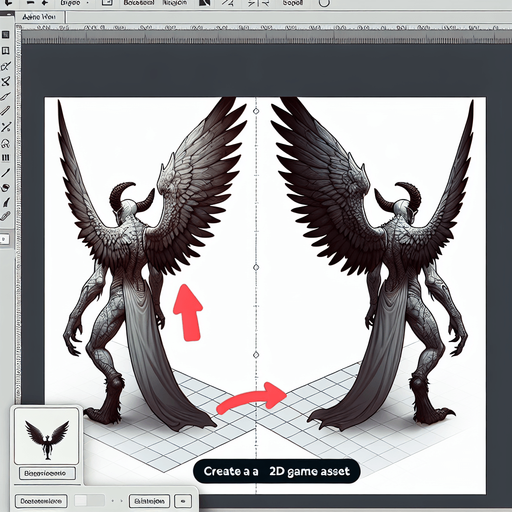This screenshot has width=512, height=512.
Task: Open the top bar text item left of the circle
Action: click(292, 3)
